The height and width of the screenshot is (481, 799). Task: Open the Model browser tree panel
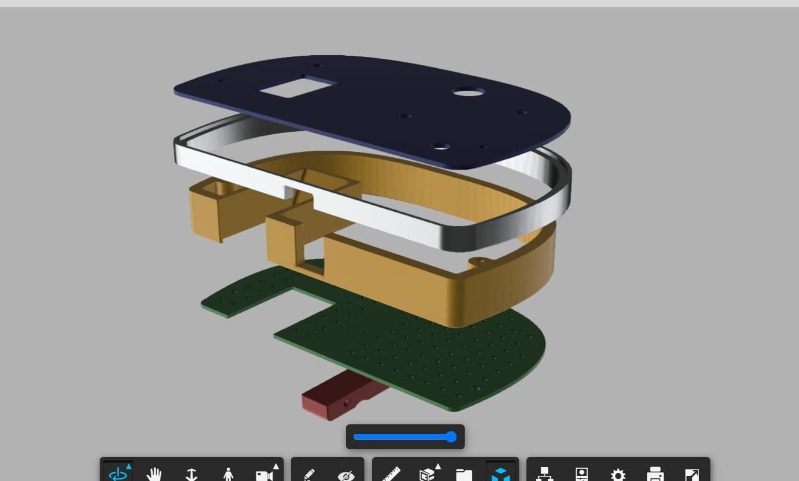(544, 474)
